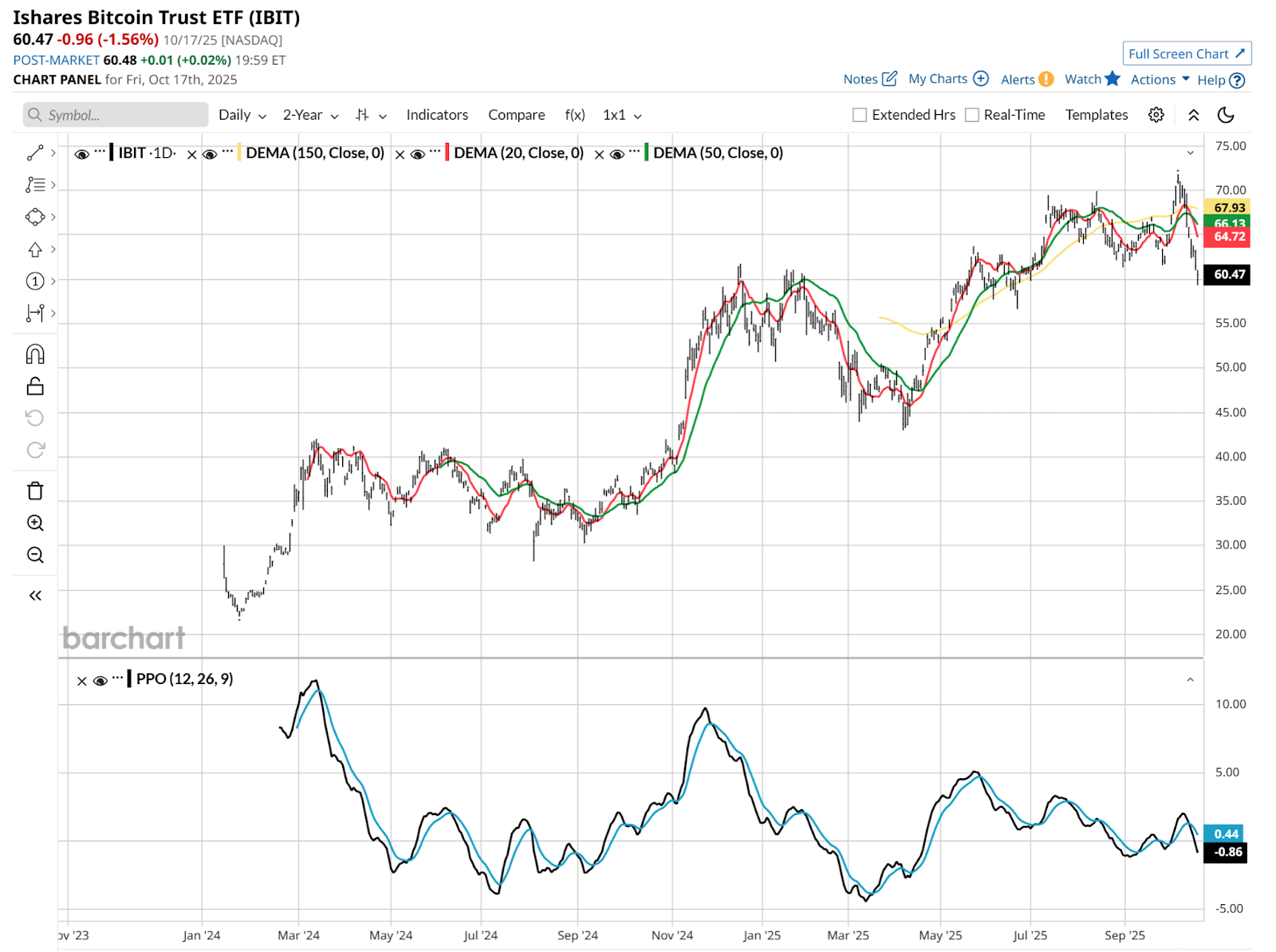
Task: Click the lock drawings padlock icon
Action: [35, 387]
